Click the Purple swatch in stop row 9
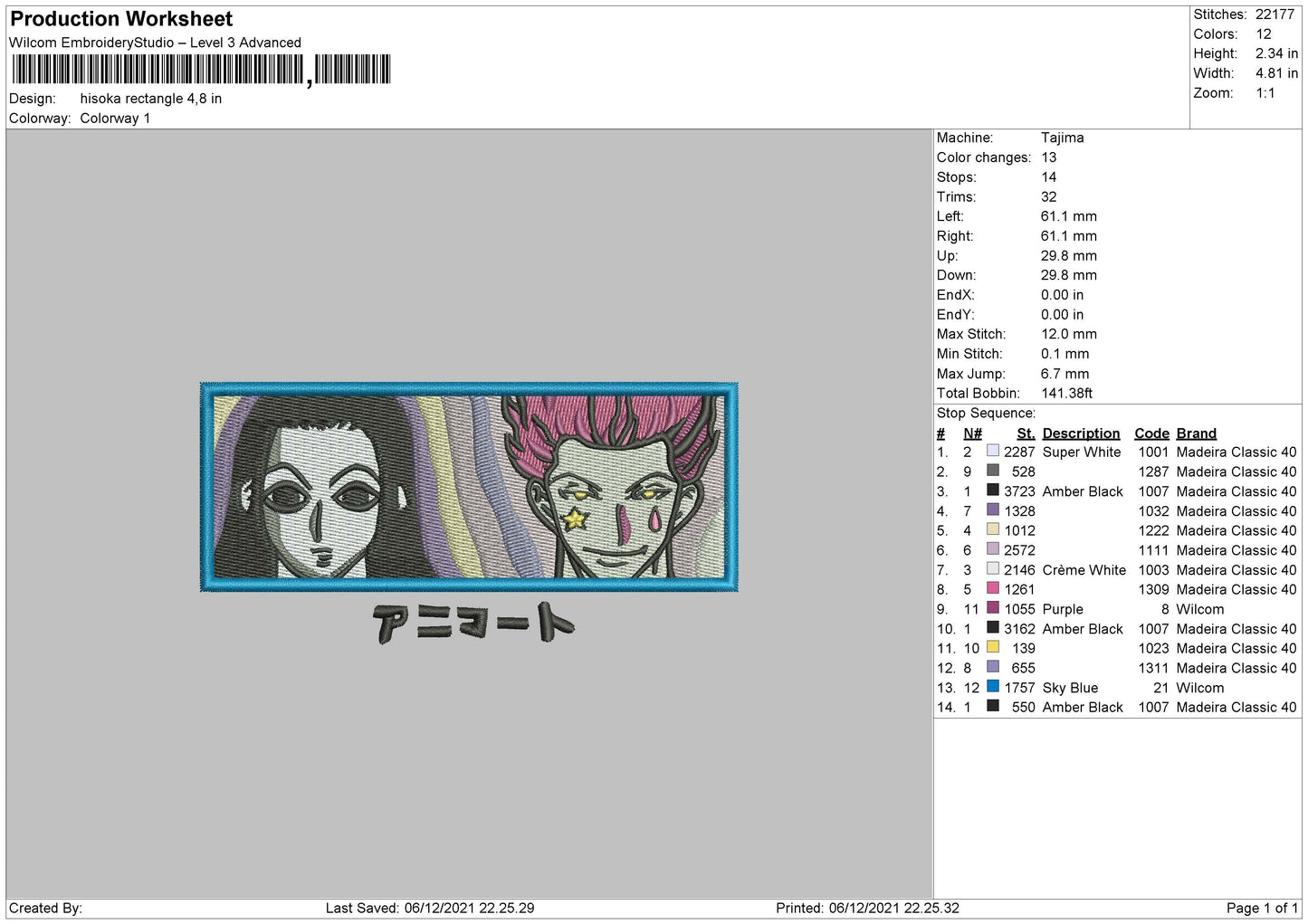Viewport: 1308px width, 924px height. 993,608
